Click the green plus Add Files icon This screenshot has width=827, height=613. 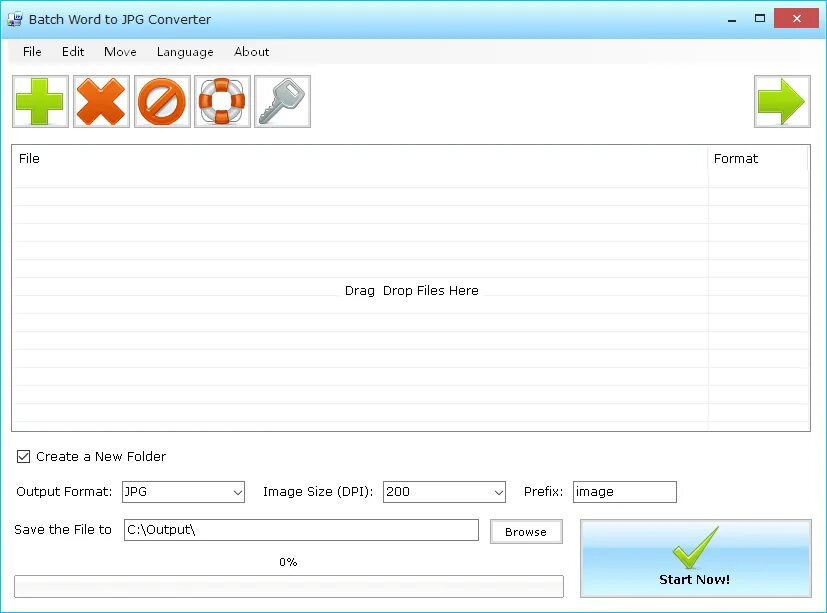pos(40,101)
